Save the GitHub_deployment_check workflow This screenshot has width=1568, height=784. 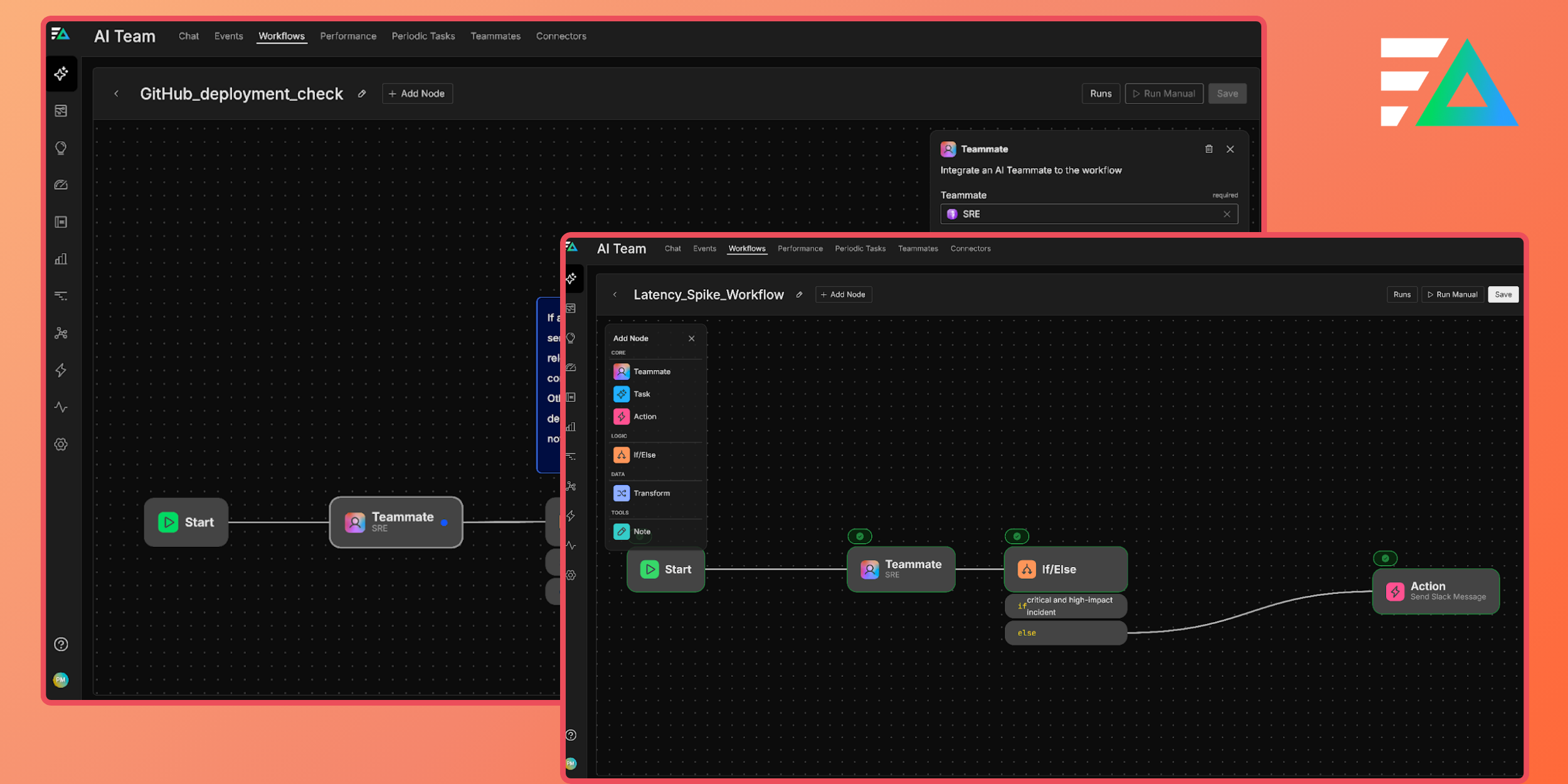(1227, 93)
